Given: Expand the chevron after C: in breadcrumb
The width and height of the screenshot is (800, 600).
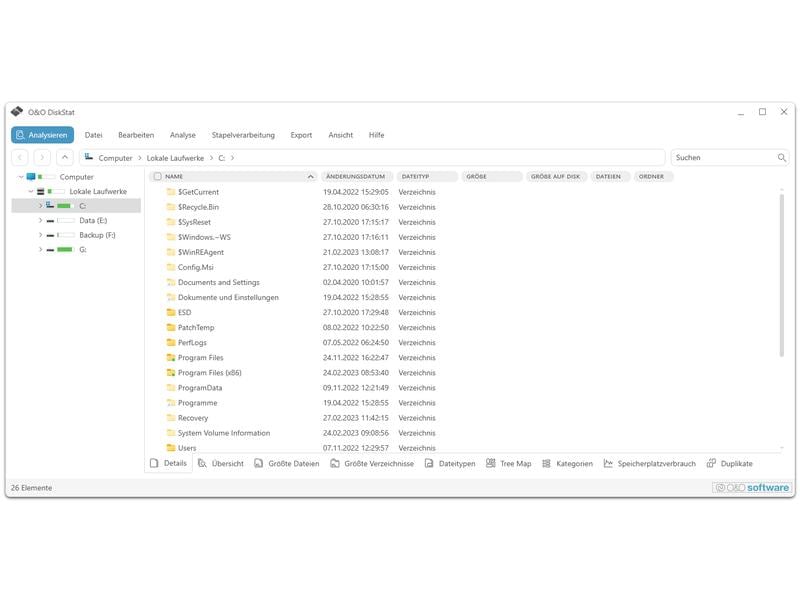Looking at the screenshot, I should pos(232,158).
